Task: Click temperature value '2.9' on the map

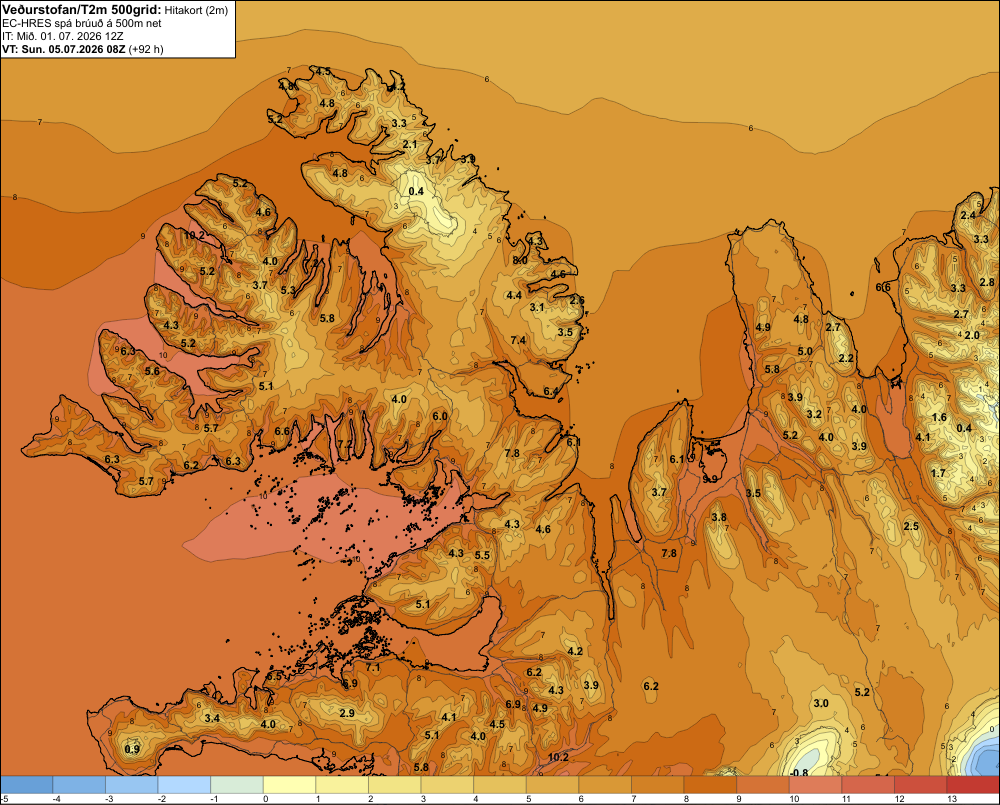Action: coord(347,713)
